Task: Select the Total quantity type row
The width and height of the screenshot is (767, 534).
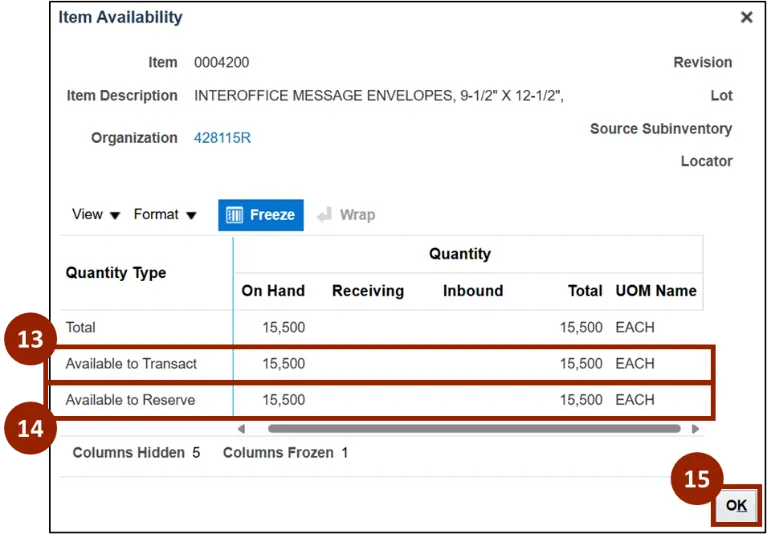Action: point(81,327)
